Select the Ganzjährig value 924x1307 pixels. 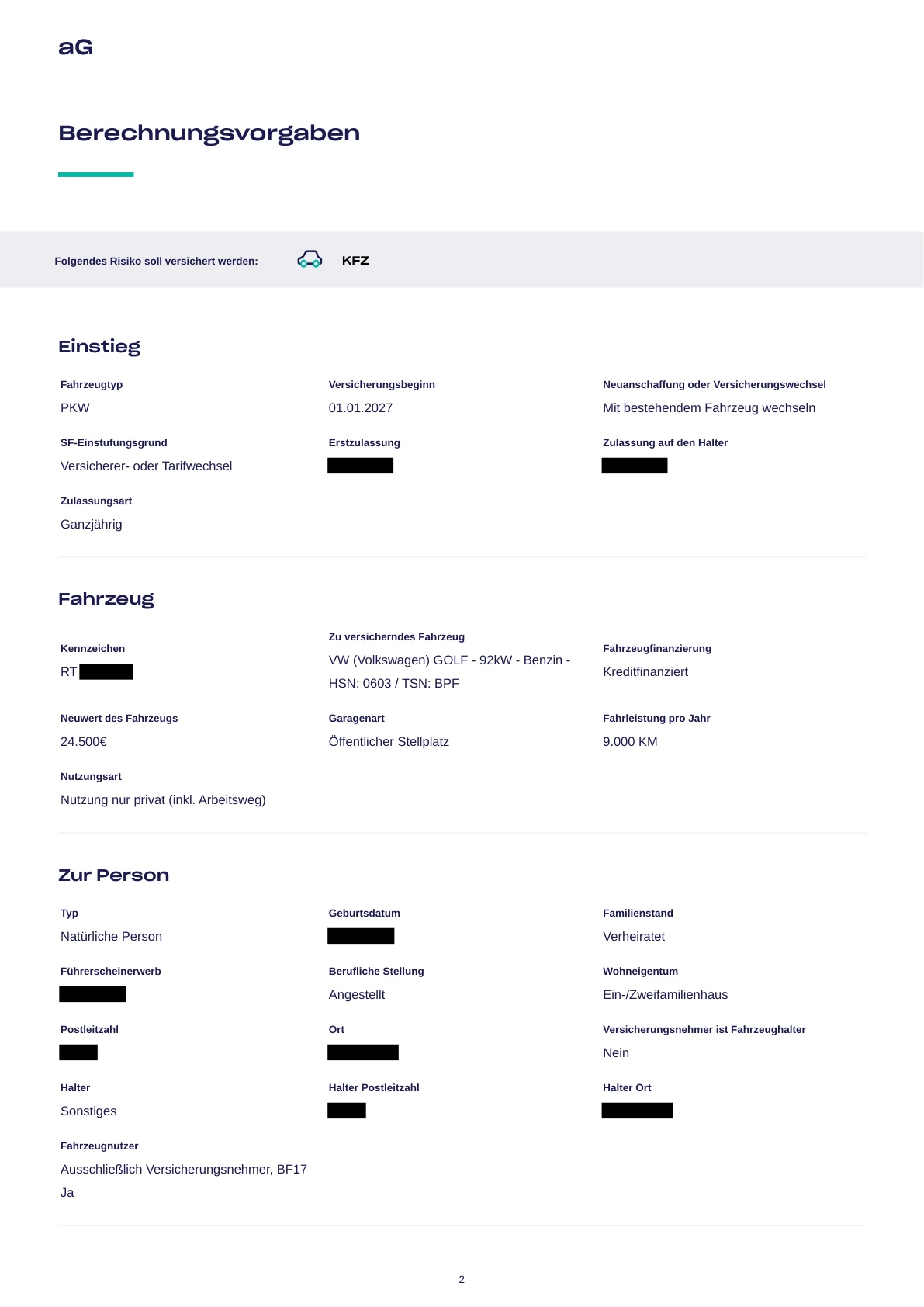[x=92, y=525]
